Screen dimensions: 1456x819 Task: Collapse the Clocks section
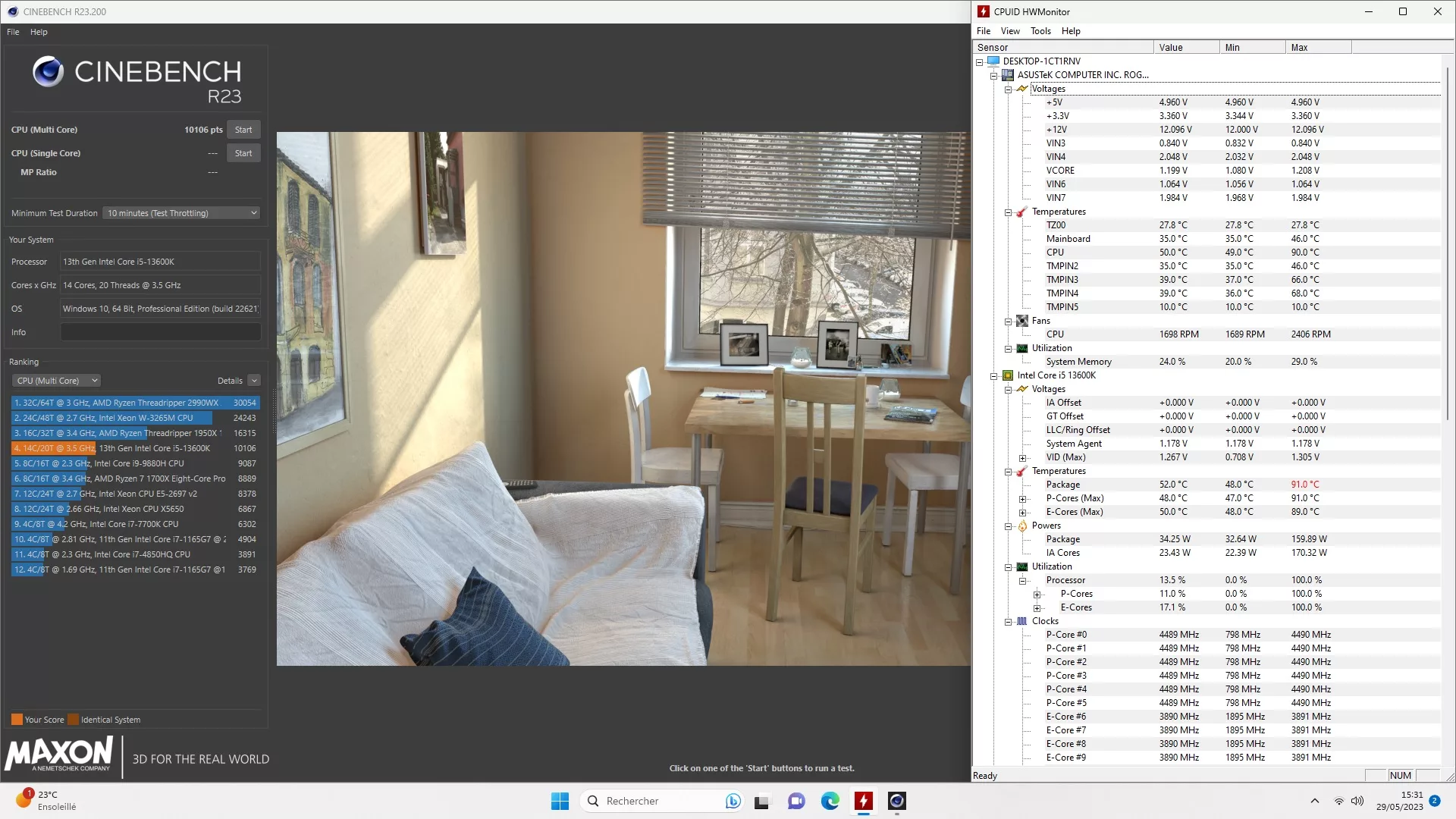click(1008, 622)
